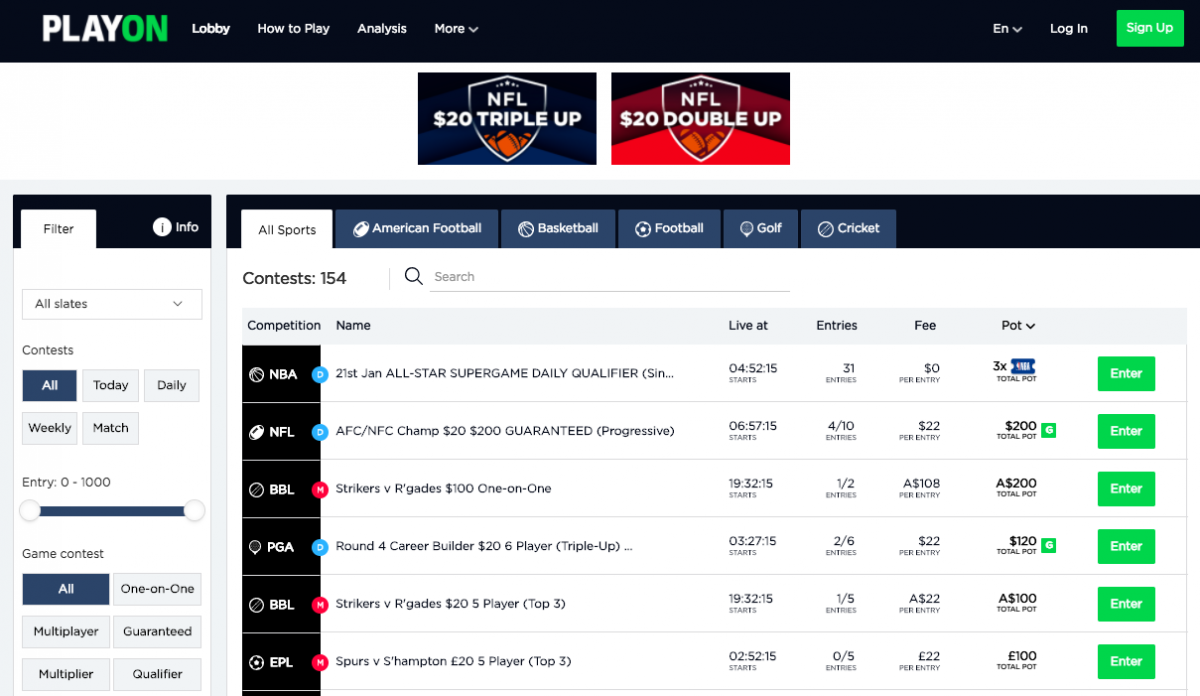
Task: Click the minimum entry slider handle
Action: click(x=31, y=511)
